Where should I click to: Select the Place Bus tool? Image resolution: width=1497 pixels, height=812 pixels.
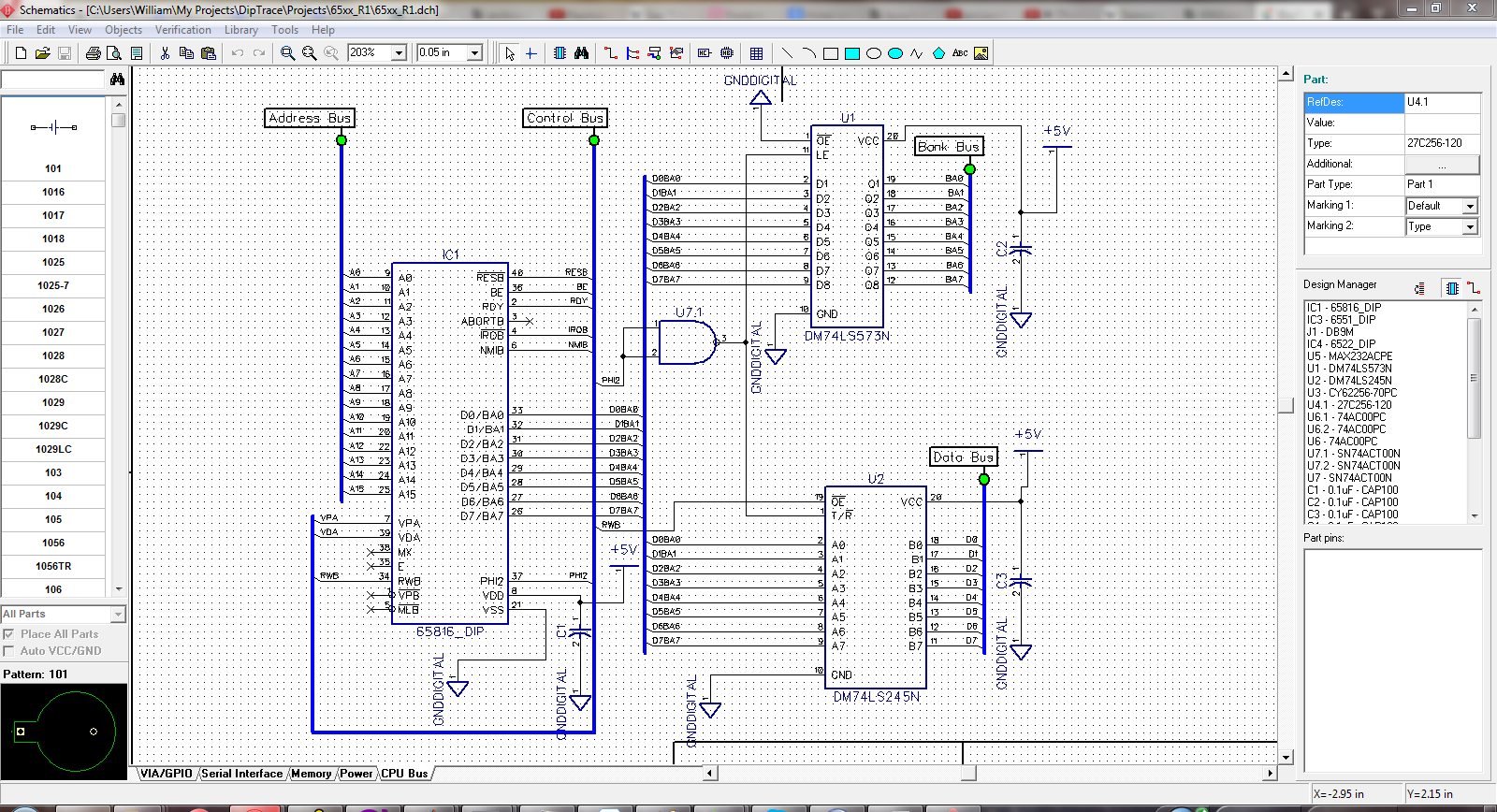[x=632, y=53]
